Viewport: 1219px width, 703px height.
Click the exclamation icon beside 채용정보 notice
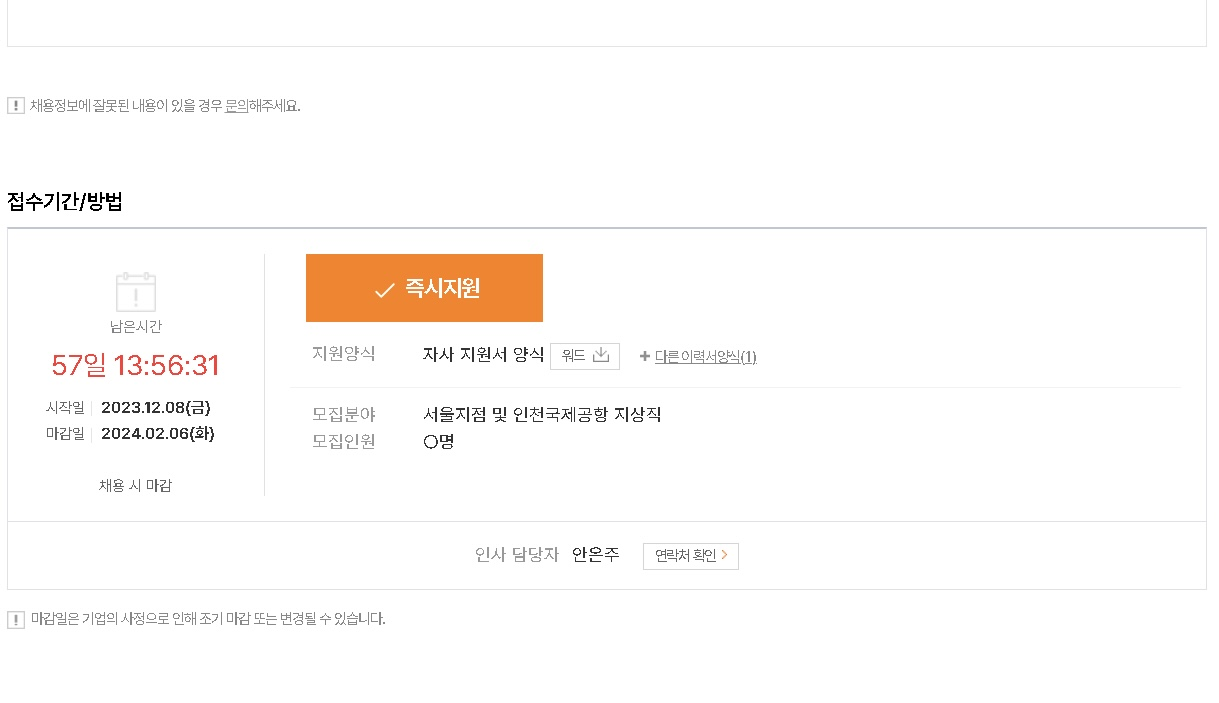(16, 105)
